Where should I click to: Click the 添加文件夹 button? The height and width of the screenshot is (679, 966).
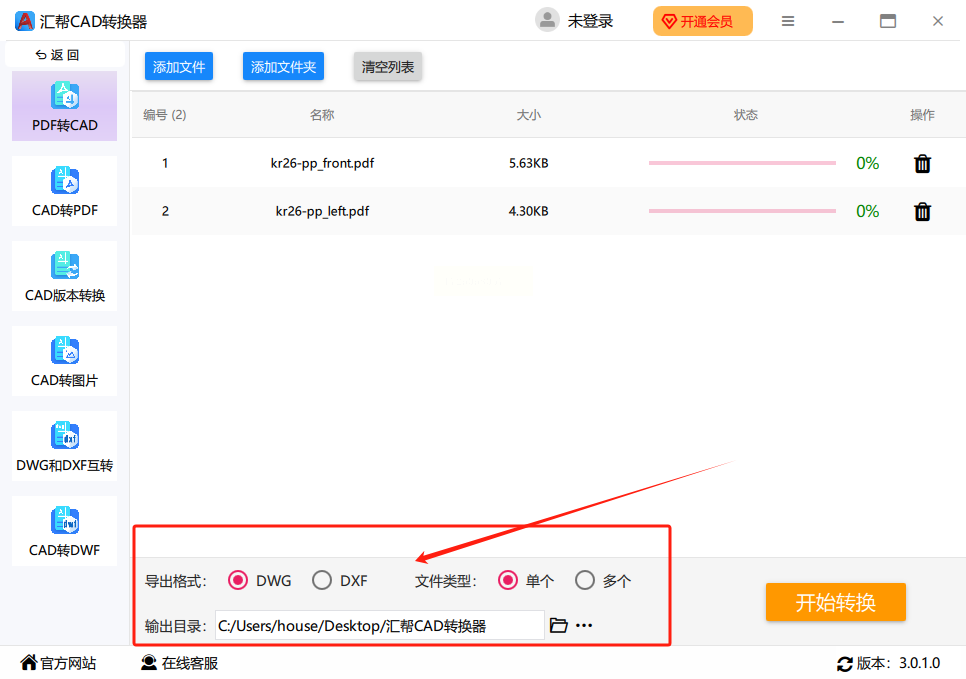tap(283, 67)
